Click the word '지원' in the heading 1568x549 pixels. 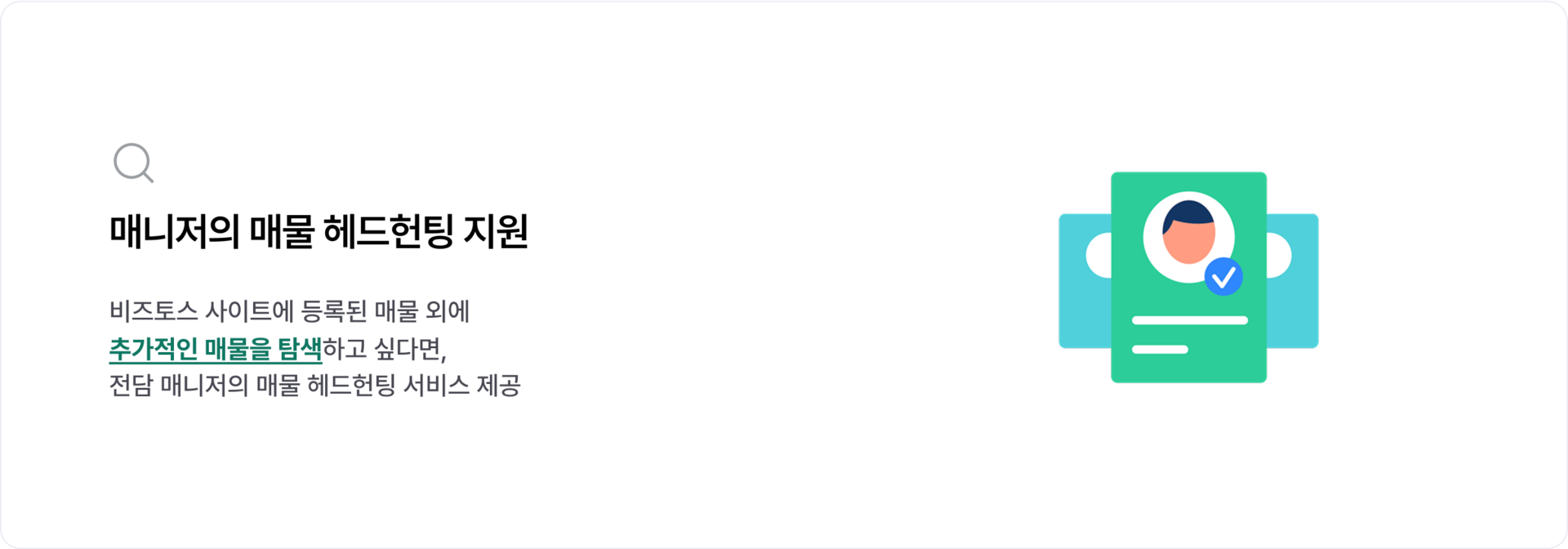pos(496,231)
